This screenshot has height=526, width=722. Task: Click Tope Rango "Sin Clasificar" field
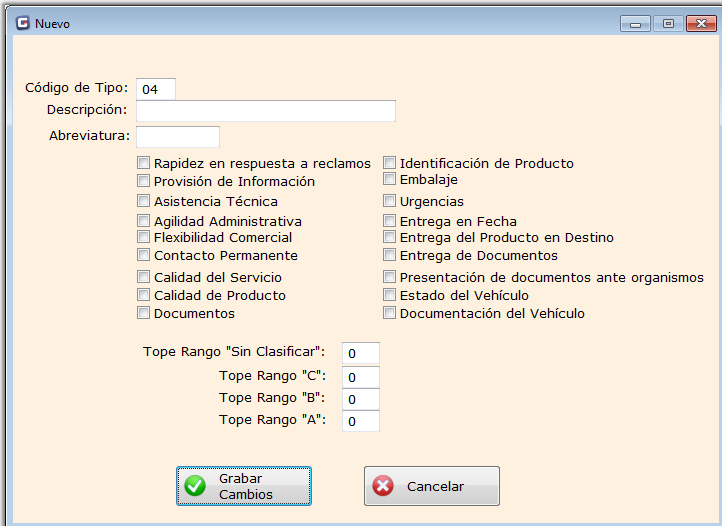(x=361, y=353)
